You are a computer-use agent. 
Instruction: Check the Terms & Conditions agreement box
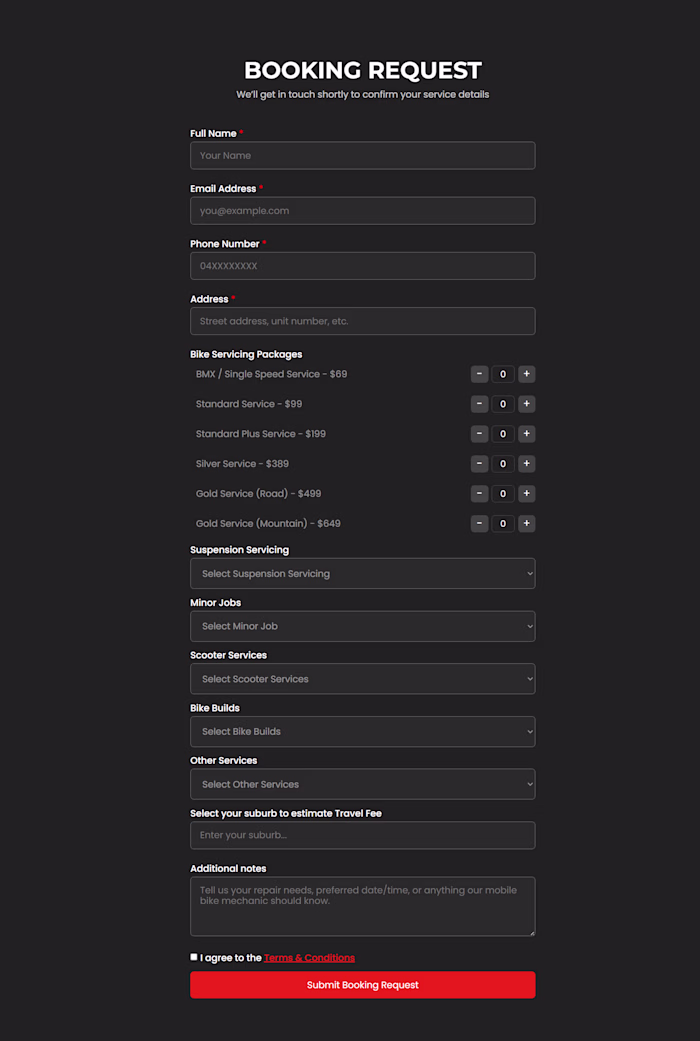(193, 957)
